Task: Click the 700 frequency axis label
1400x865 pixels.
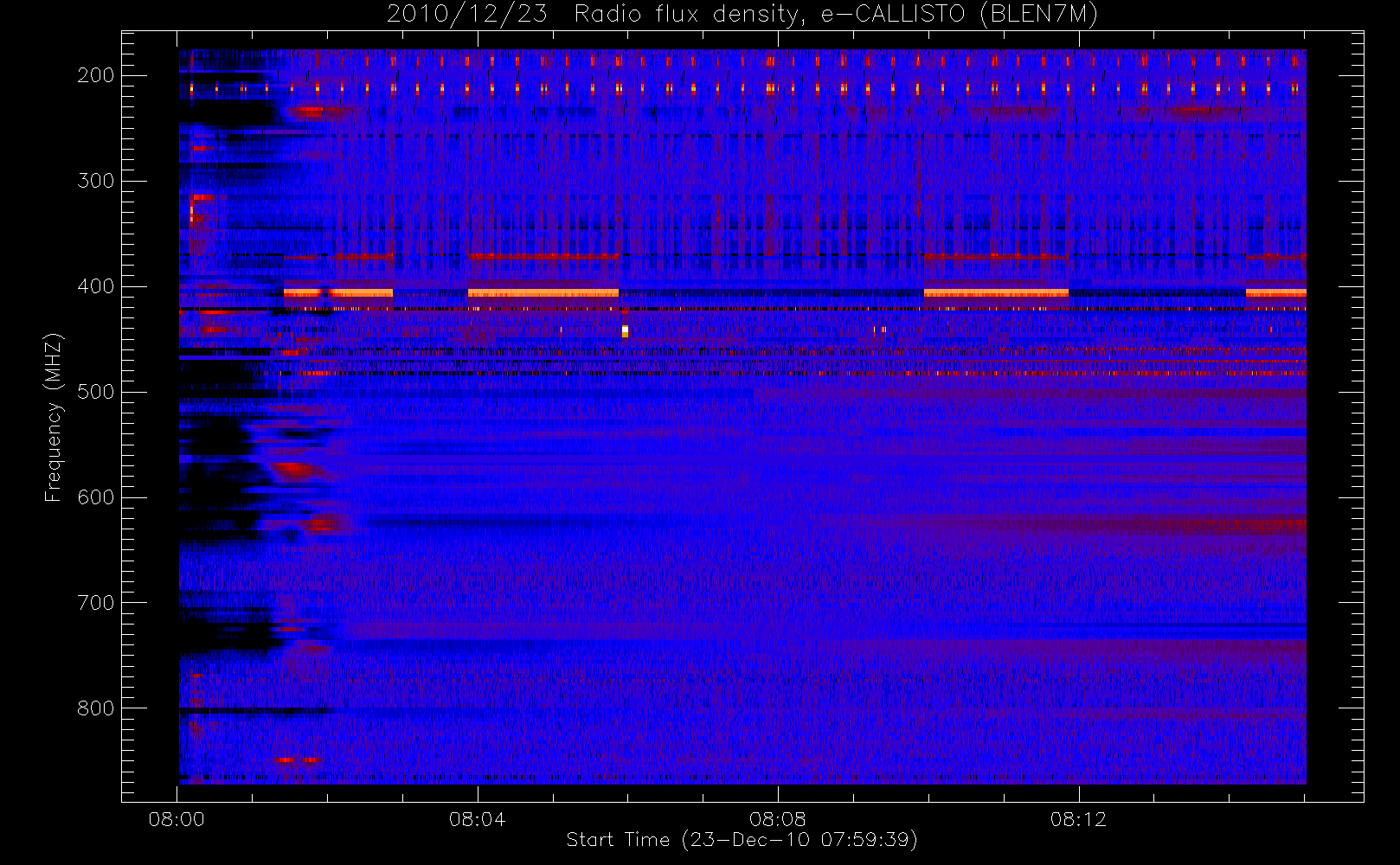Action: [x=96, y=603]
